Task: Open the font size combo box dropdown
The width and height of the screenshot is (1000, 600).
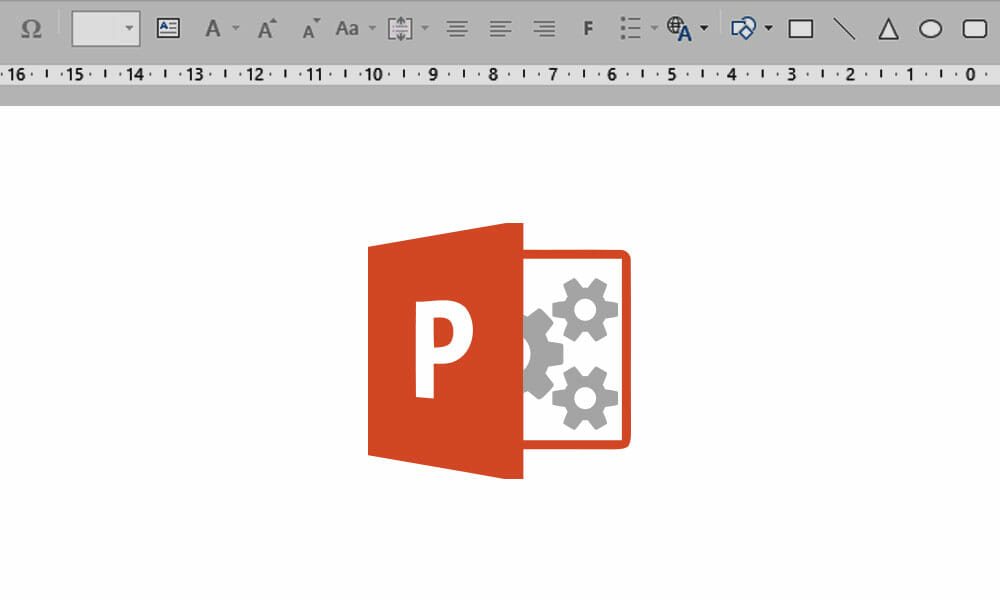Action: tap(129, 29)
